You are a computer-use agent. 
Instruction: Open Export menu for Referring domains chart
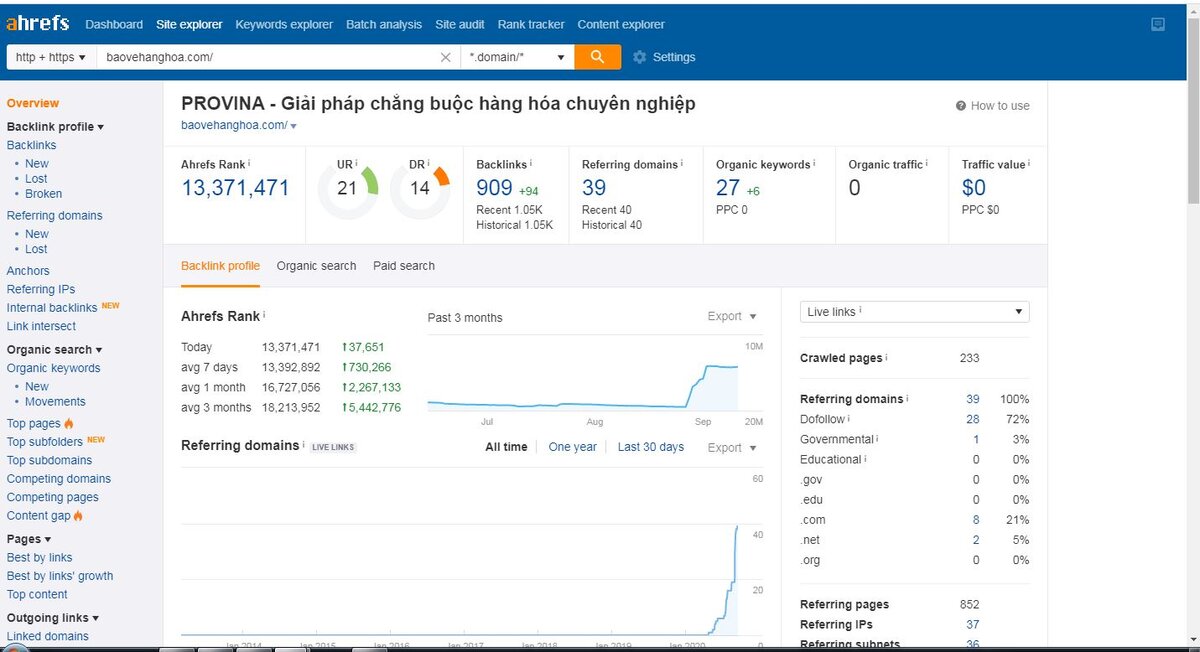click(732, 448)
